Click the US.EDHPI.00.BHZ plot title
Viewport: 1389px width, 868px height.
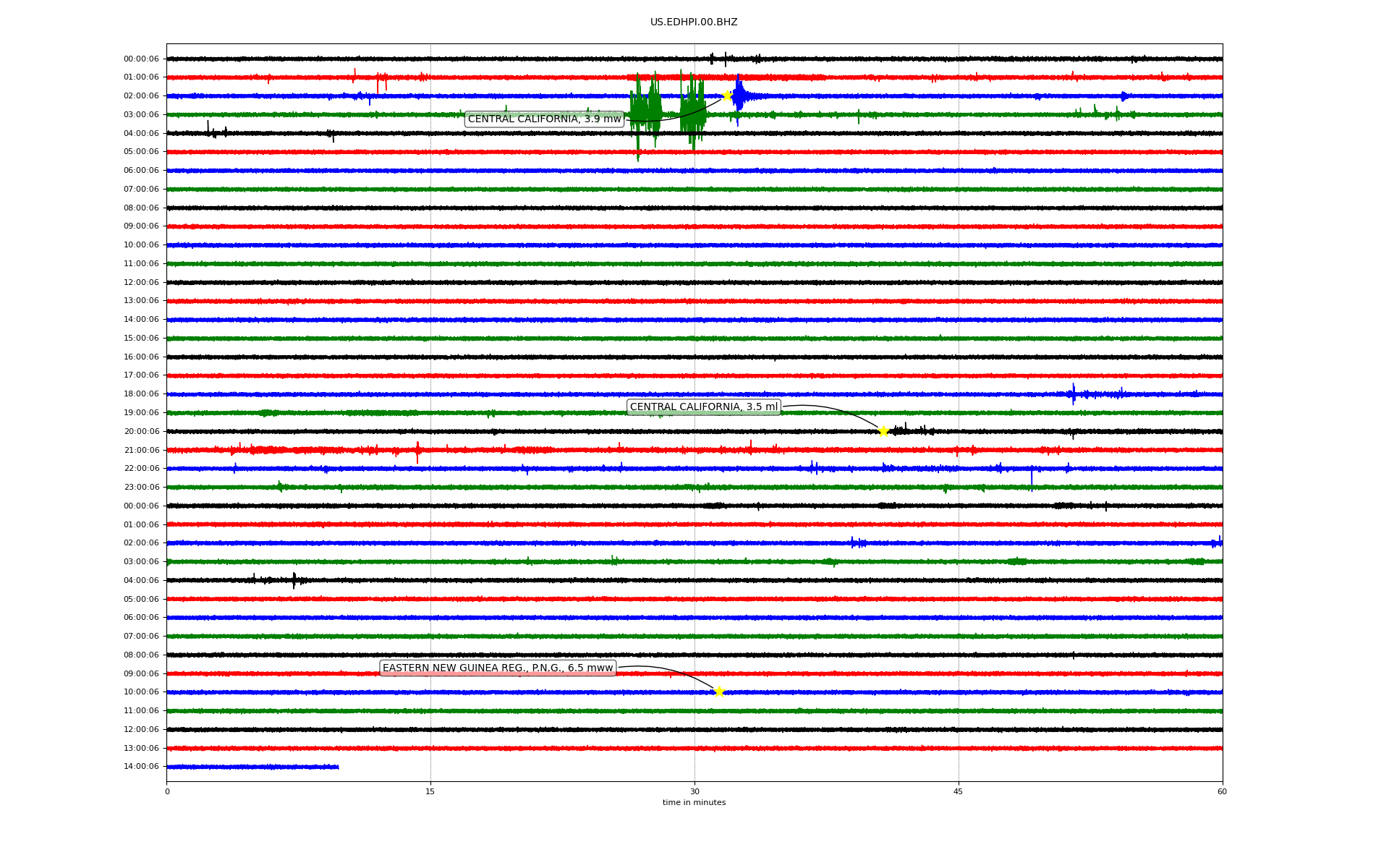[x=694, y=22]
